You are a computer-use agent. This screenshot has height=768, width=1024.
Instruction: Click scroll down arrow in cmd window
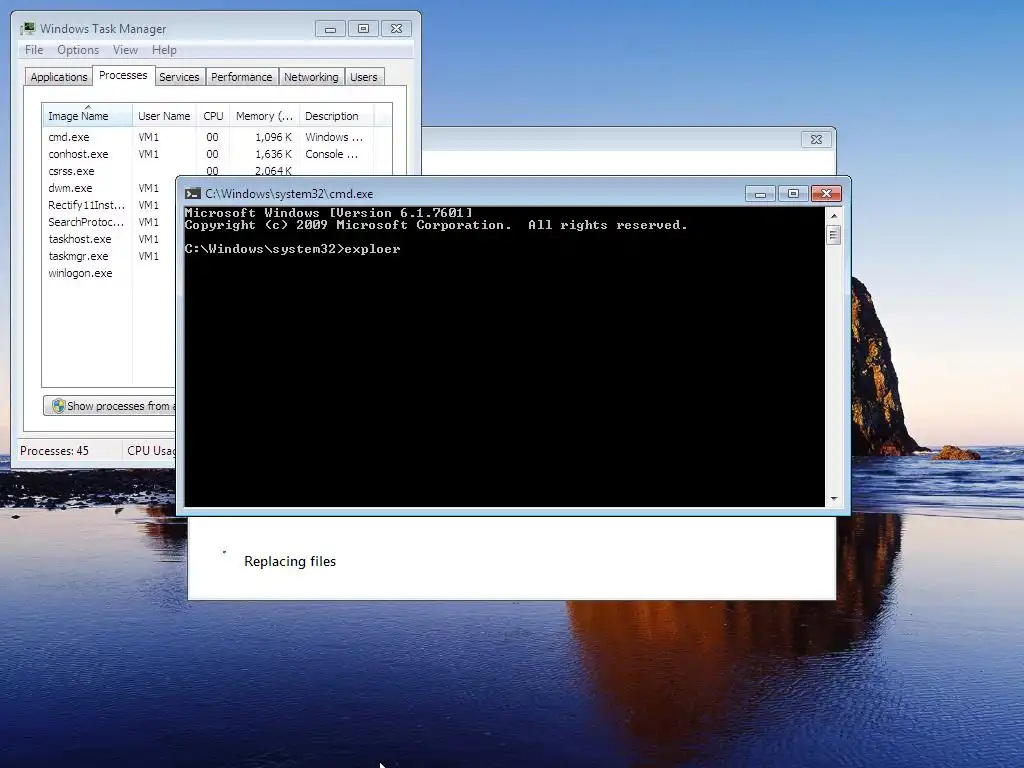pyautogui.click(x=833, y=499)
